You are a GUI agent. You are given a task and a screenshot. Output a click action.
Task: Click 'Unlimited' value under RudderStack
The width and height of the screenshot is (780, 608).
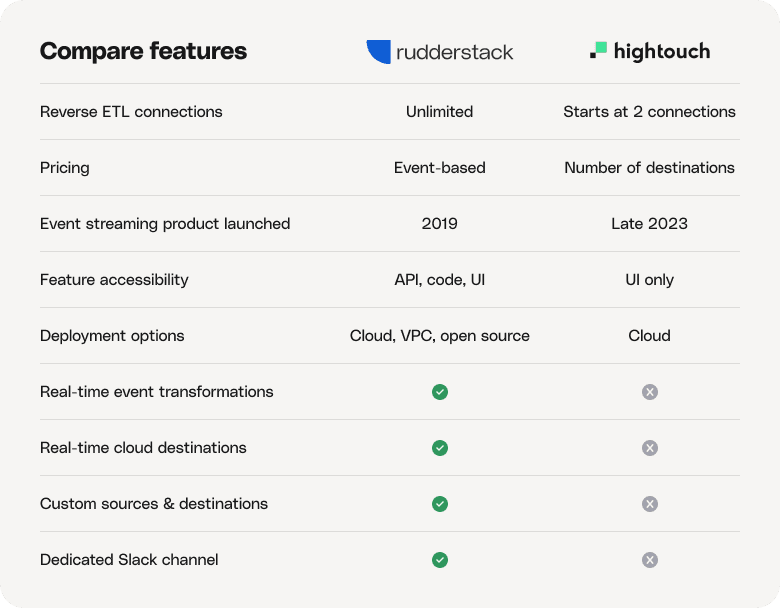click(x=439, y=112)
